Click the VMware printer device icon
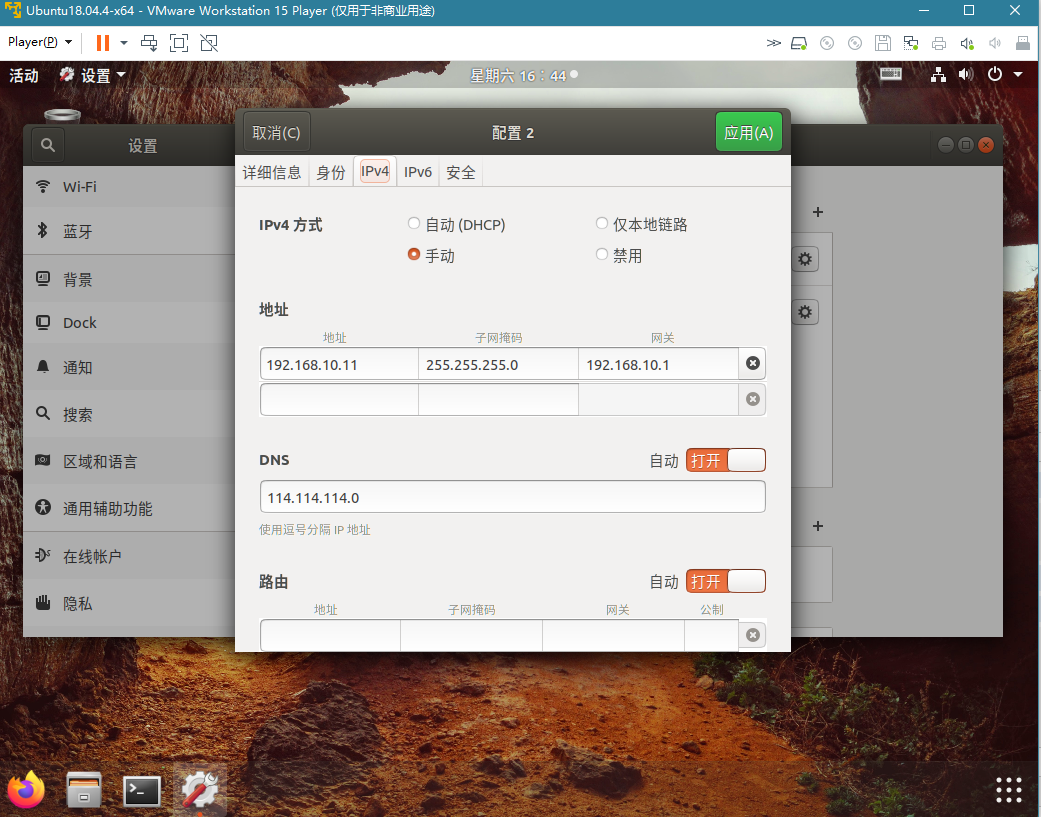1041x817 pixels. tap(939, 44)
